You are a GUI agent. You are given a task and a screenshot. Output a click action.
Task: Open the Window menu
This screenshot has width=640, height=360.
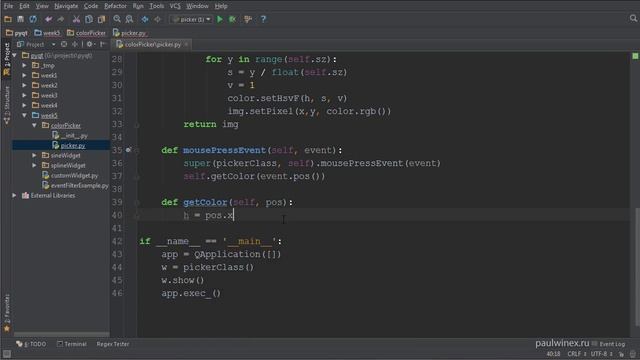(x=197, y=6)
